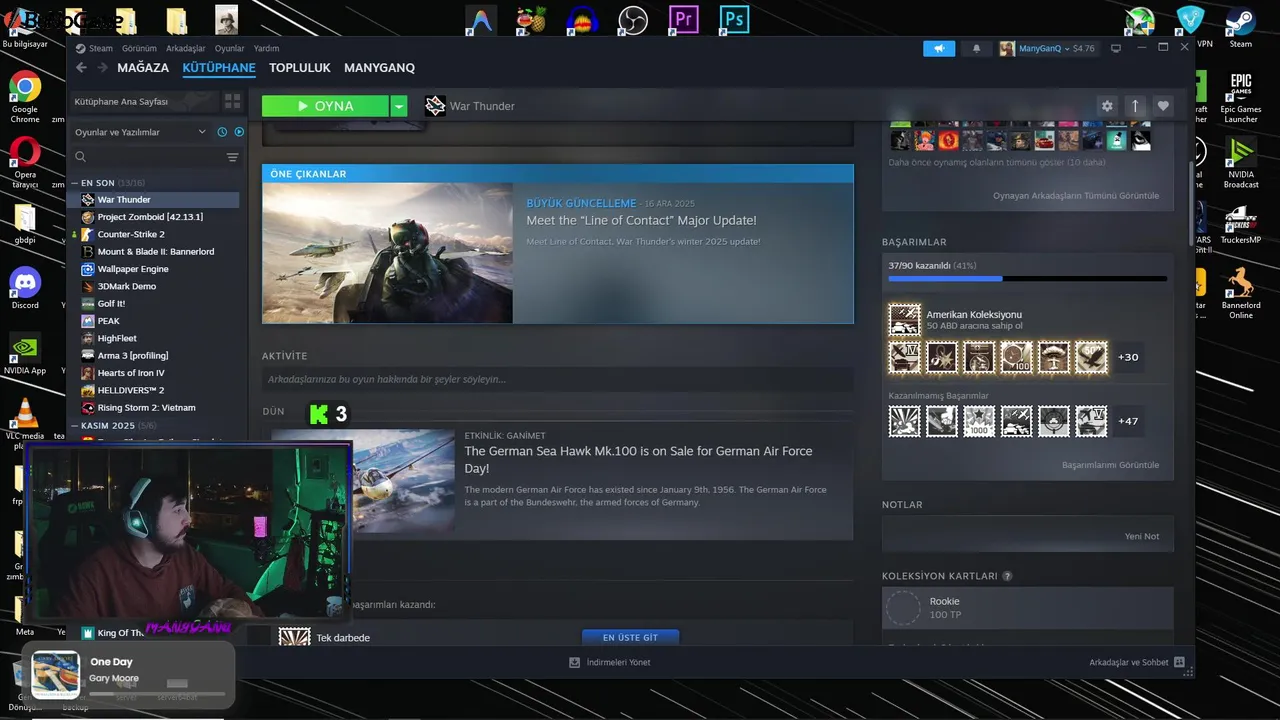Screen dimensions: 1280x720
Task: Click the activity comment input field
Action: (558, 379)
